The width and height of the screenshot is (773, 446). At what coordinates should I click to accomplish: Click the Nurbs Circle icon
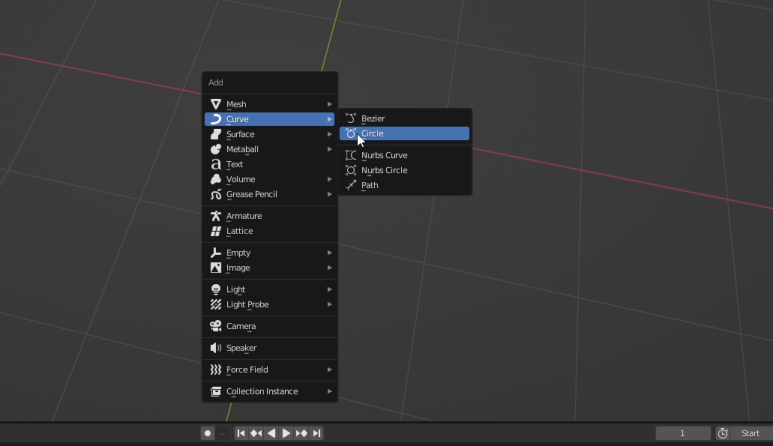click(351, 170)
